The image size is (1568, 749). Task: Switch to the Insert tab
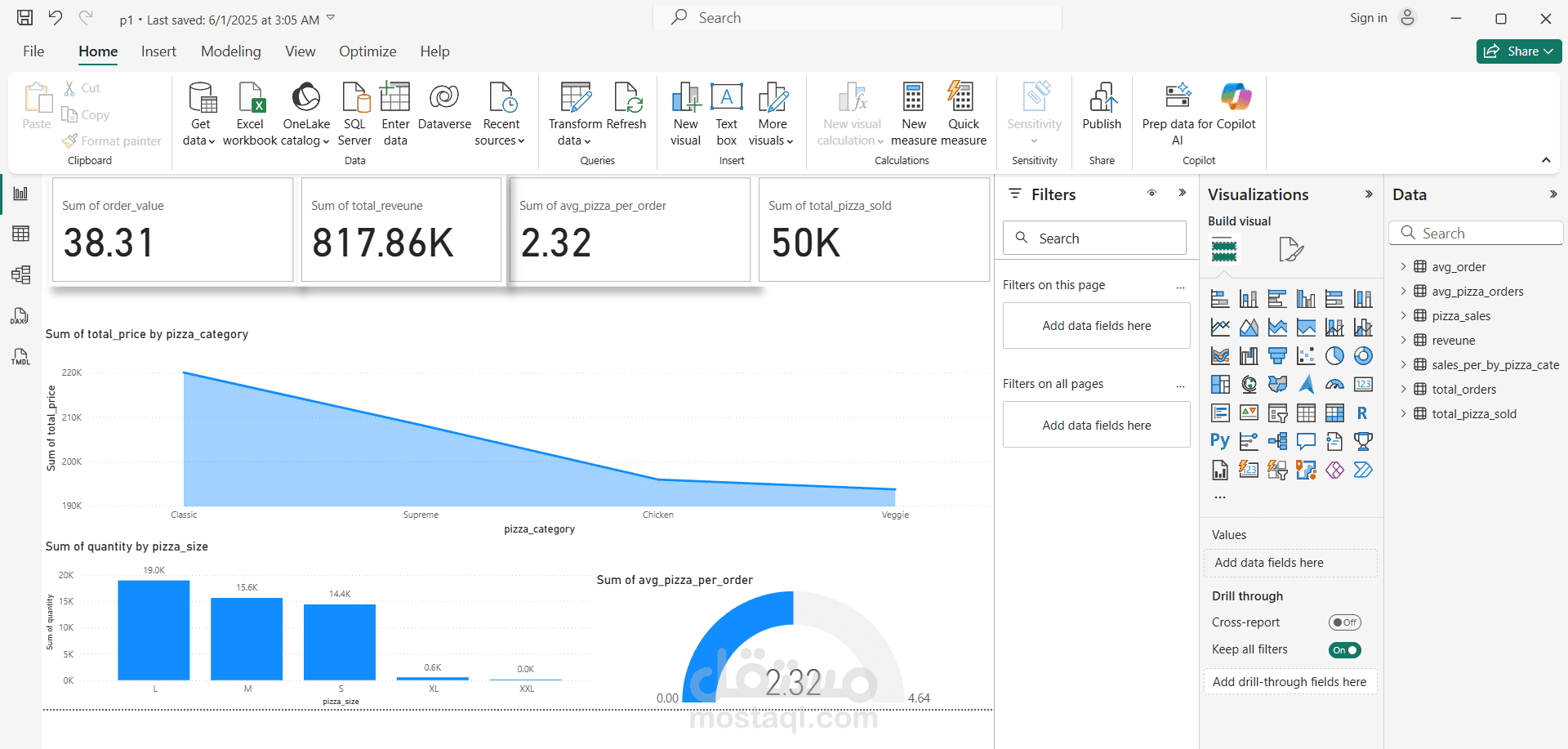point(158,51)
